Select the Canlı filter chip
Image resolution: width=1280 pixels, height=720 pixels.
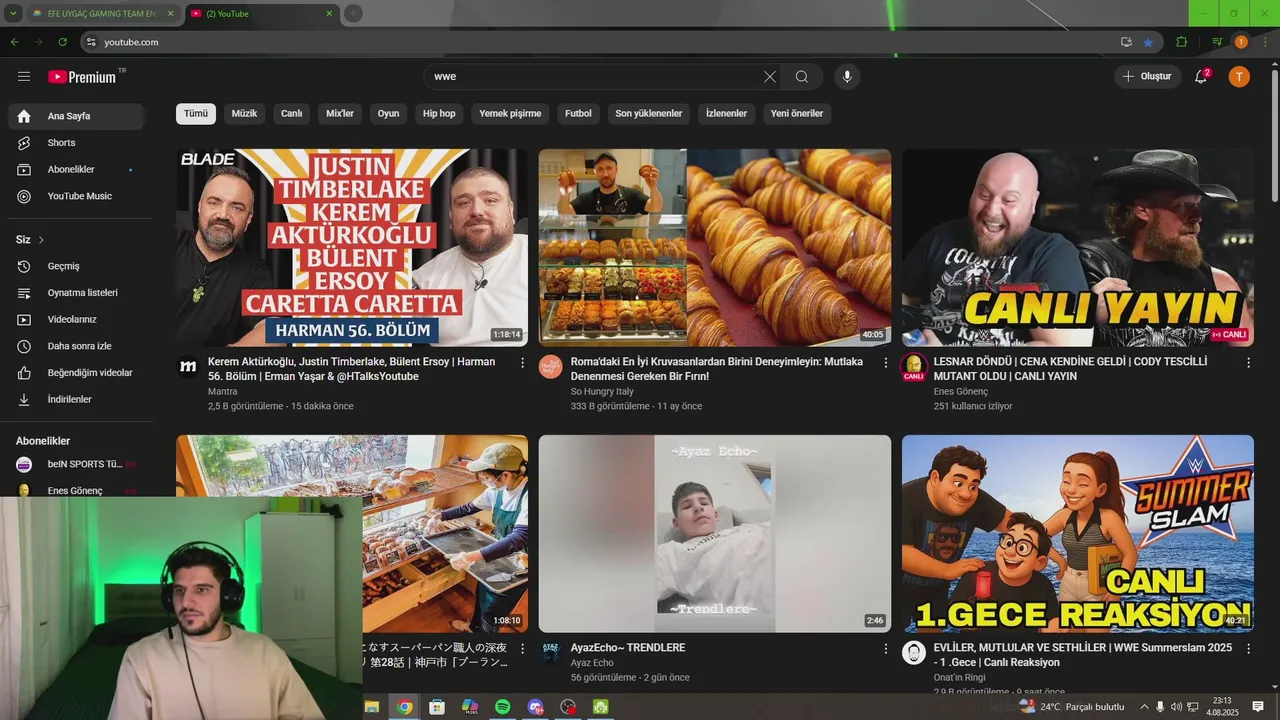point(291,114)
